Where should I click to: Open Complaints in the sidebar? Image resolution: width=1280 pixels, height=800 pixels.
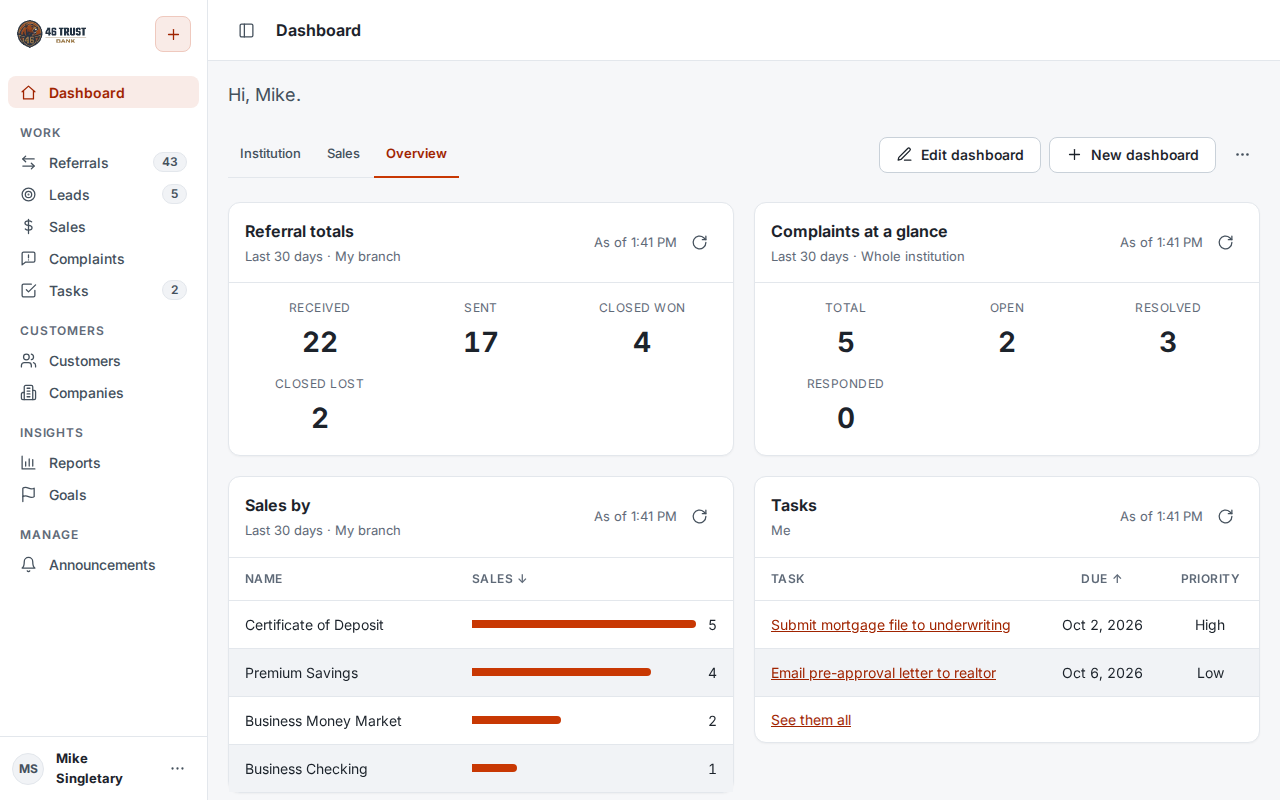(103, 258)
